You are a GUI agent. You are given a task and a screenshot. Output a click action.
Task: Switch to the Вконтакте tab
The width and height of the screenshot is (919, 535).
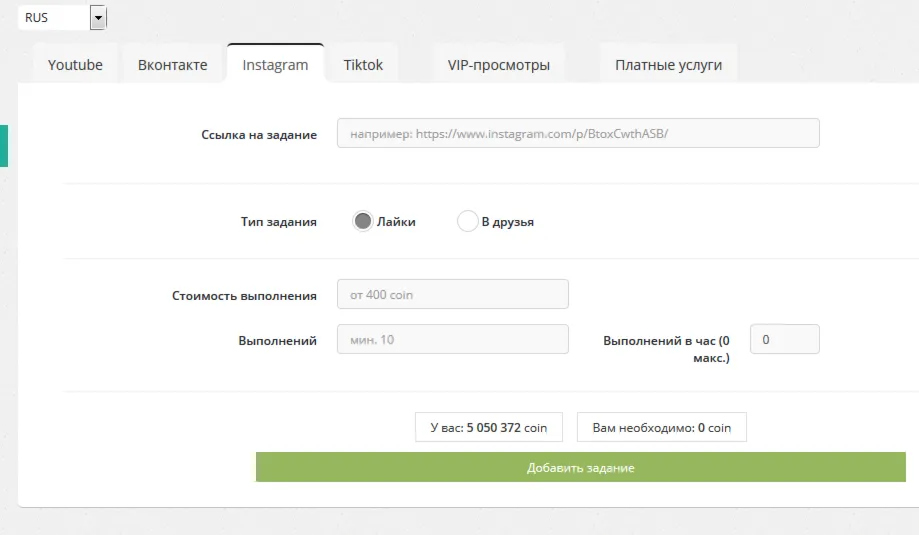coord(172,64)
